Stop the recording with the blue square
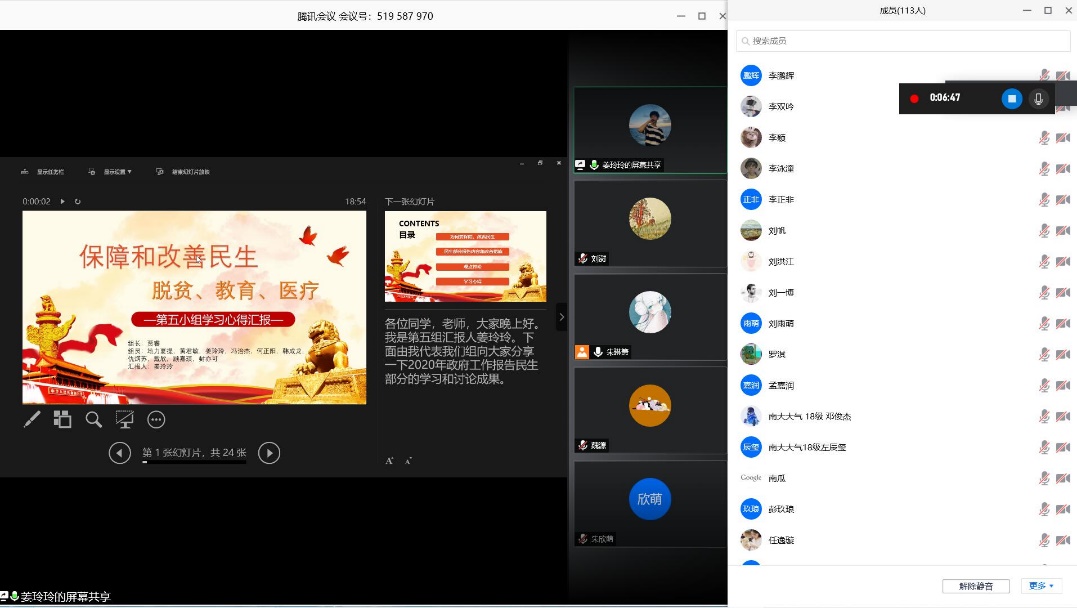The height and width of the screenshot is (608, 1077). (x=1011, y=98)
